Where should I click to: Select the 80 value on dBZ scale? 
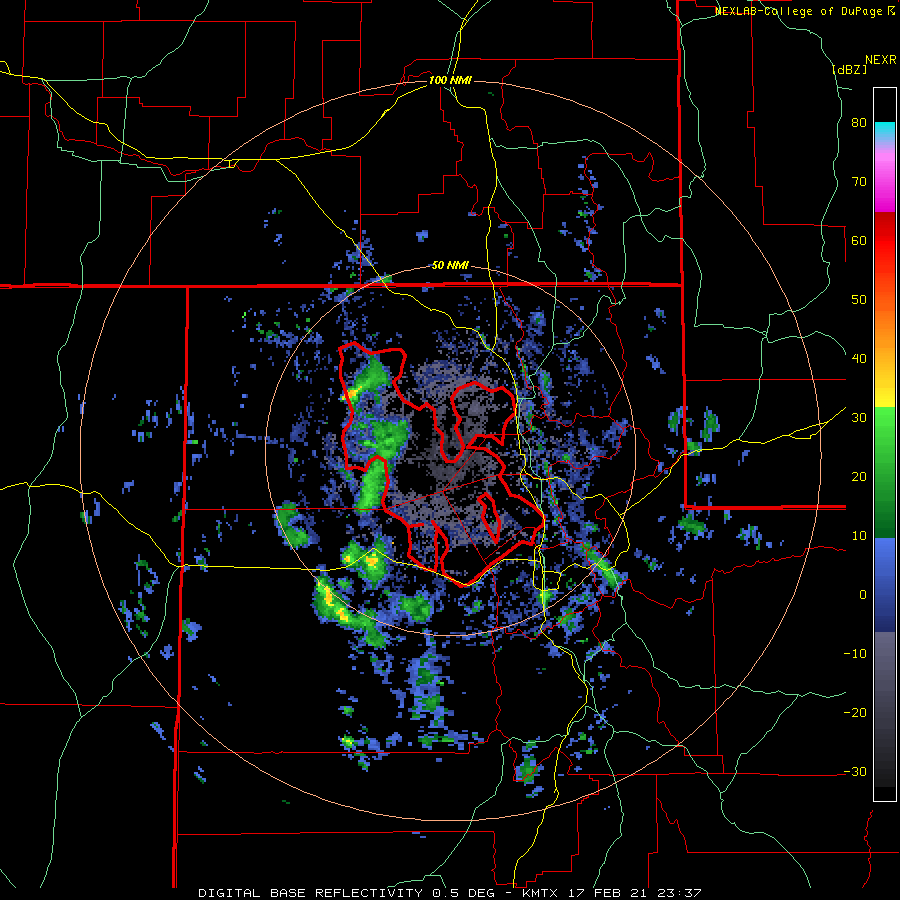tap(859, 123)
